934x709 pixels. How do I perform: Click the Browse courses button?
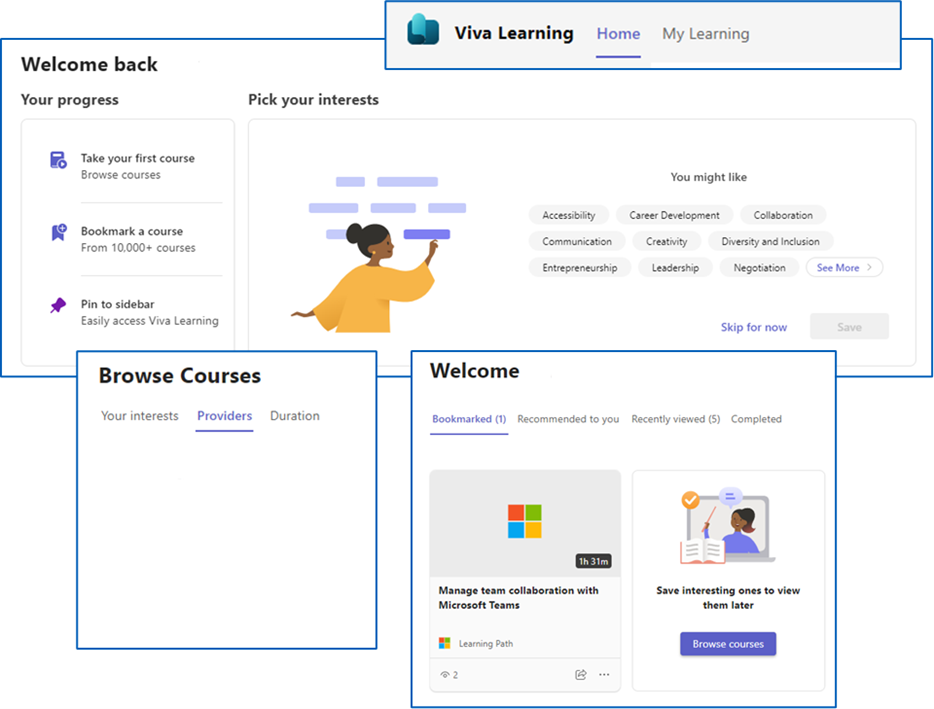(728, 643)
